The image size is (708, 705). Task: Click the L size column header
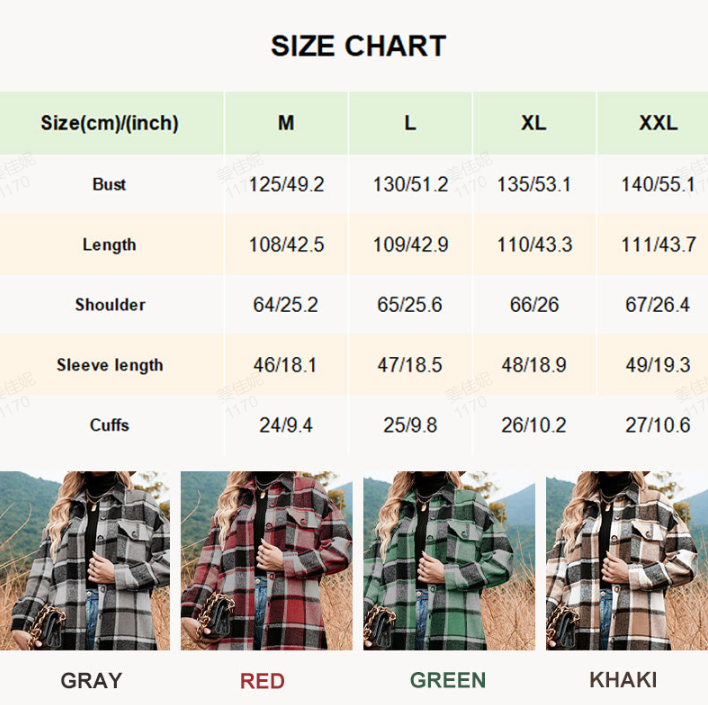(x=410, y=123)
